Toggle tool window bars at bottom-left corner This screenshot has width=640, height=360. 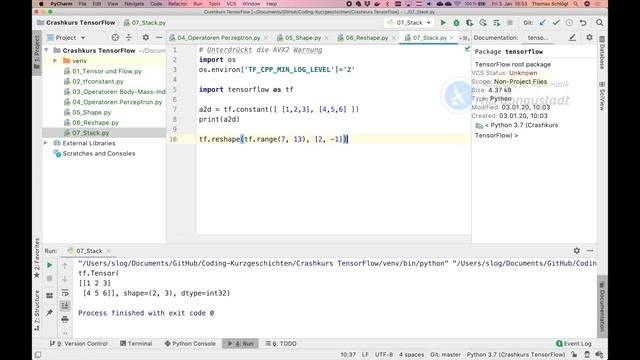point(38,355)
